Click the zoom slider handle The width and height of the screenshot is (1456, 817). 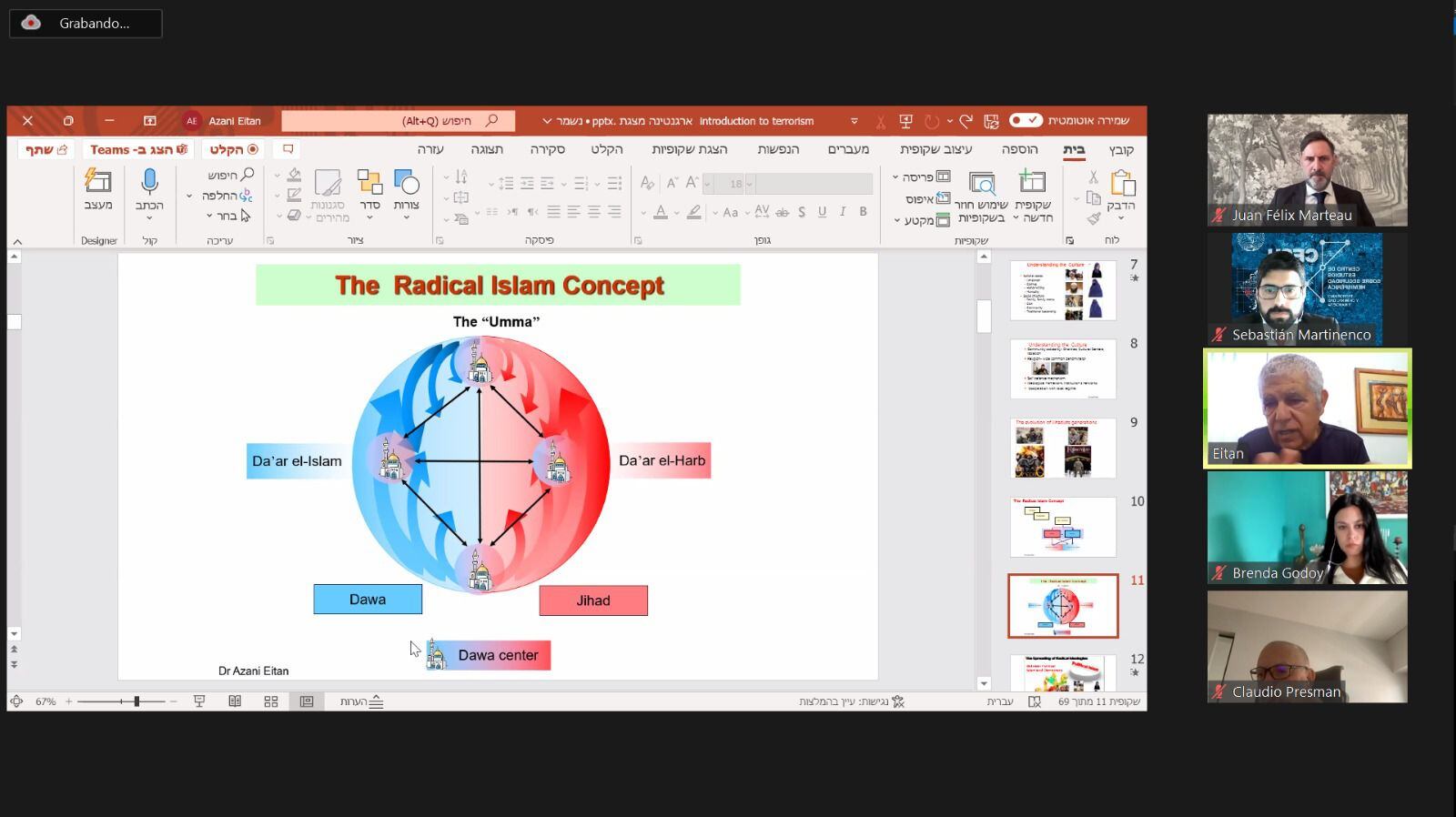pyautogui.click(x=136, y=701)
